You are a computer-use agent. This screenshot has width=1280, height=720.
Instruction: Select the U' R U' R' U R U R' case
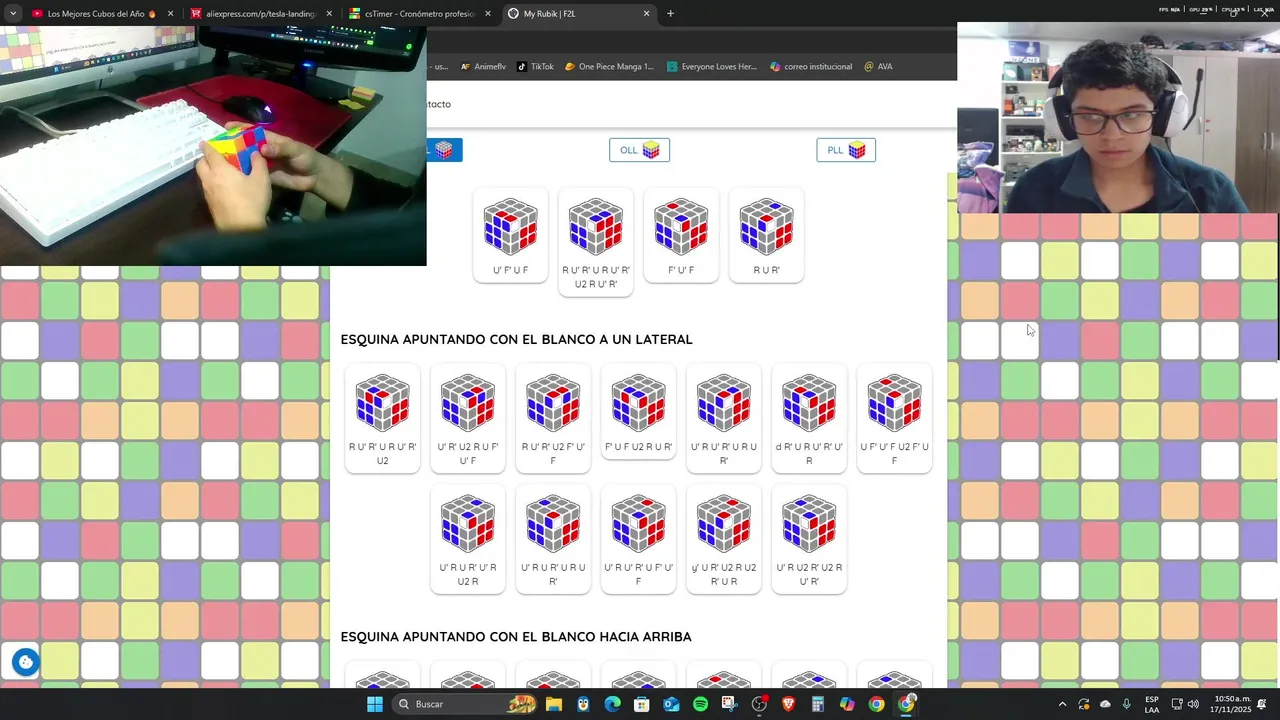click(724, 418)
